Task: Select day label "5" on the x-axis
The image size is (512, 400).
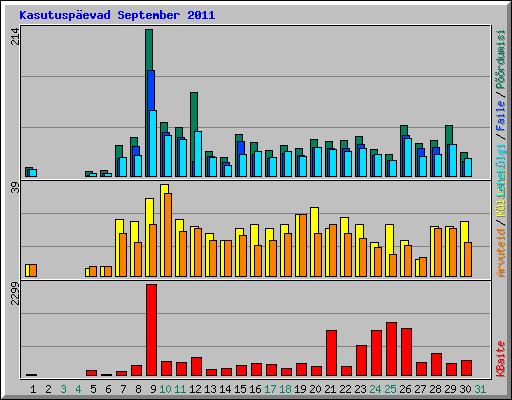Action: pos(93,389)
